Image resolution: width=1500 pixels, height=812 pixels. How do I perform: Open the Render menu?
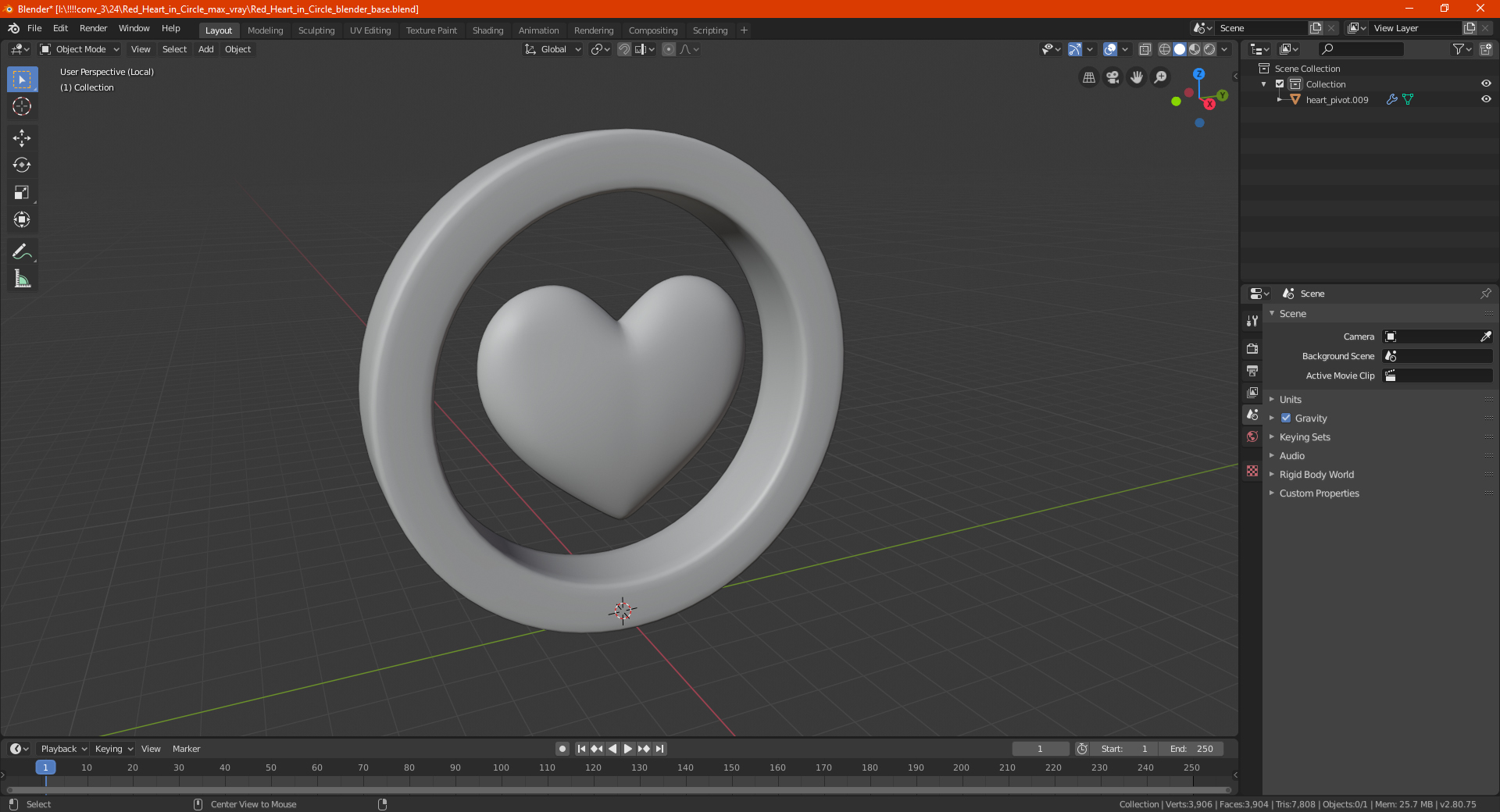(93, 28)
